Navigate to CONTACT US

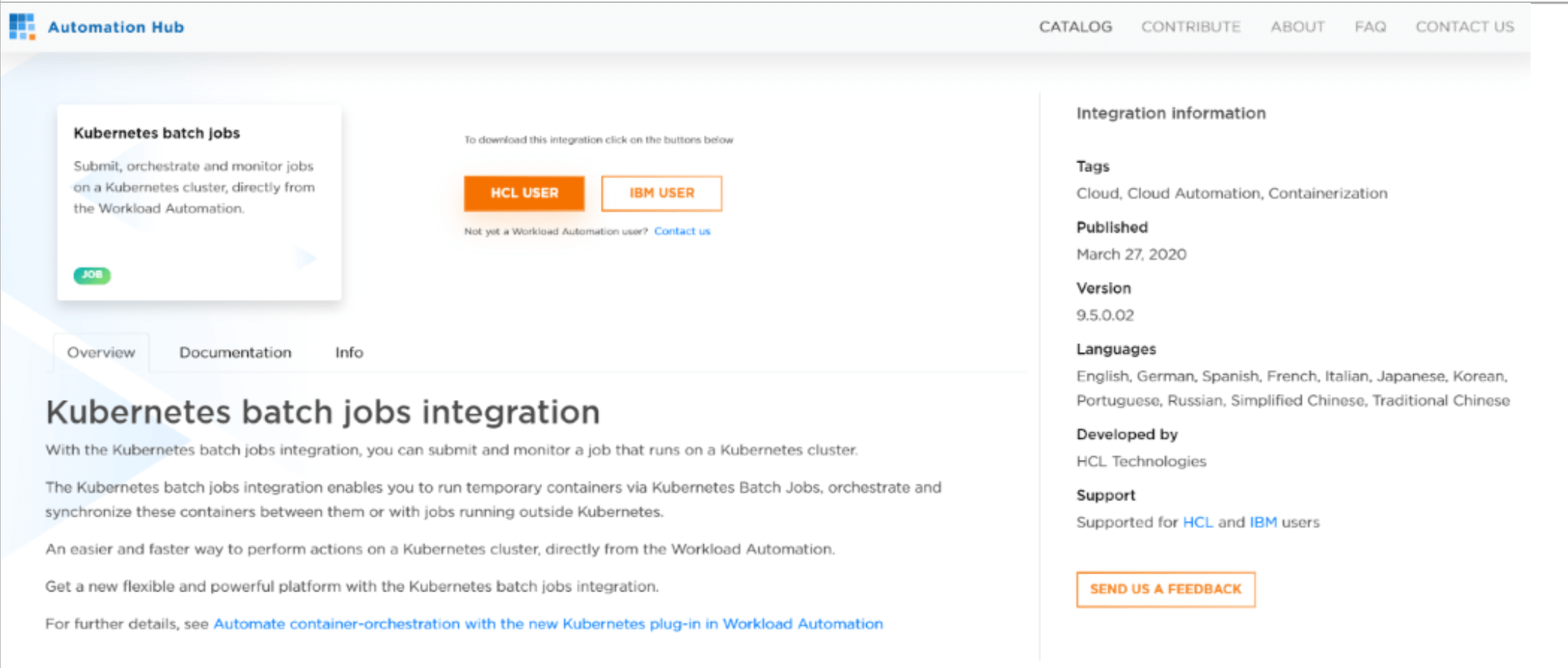pyautogui.click(x=1465, y=27)
